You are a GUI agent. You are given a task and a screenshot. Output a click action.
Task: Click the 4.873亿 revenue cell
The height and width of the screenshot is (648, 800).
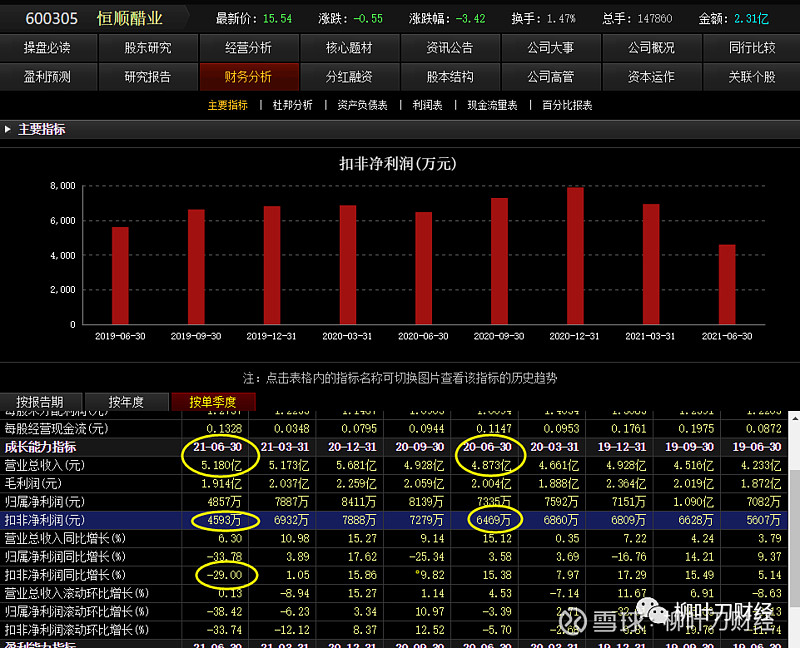click(x=491, y=465)
